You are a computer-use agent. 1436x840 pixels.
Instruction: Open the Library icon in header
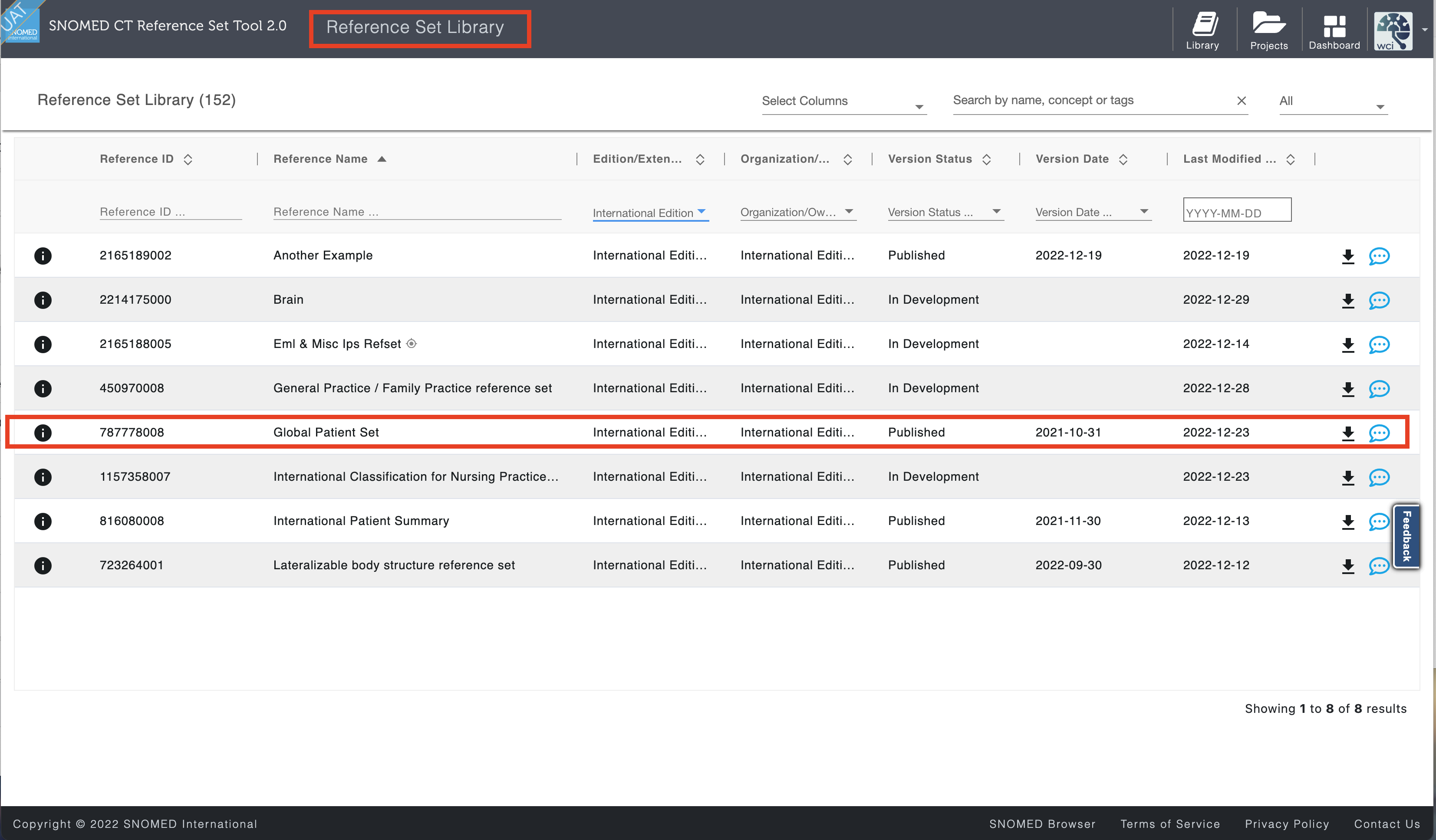[1202, 31]
